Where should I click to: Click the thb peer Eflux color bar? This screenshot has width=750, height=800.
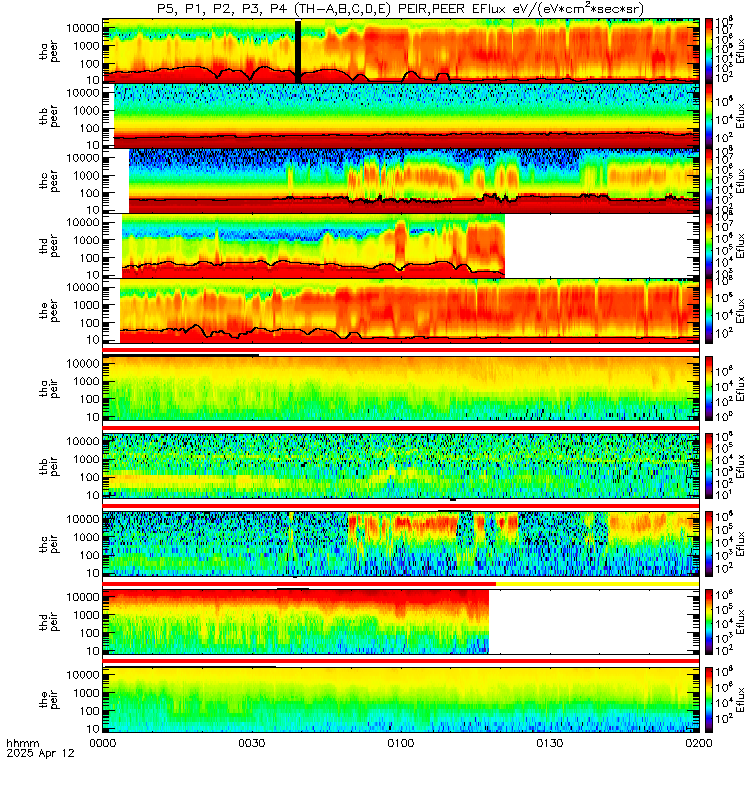click(x=709, y=116)
